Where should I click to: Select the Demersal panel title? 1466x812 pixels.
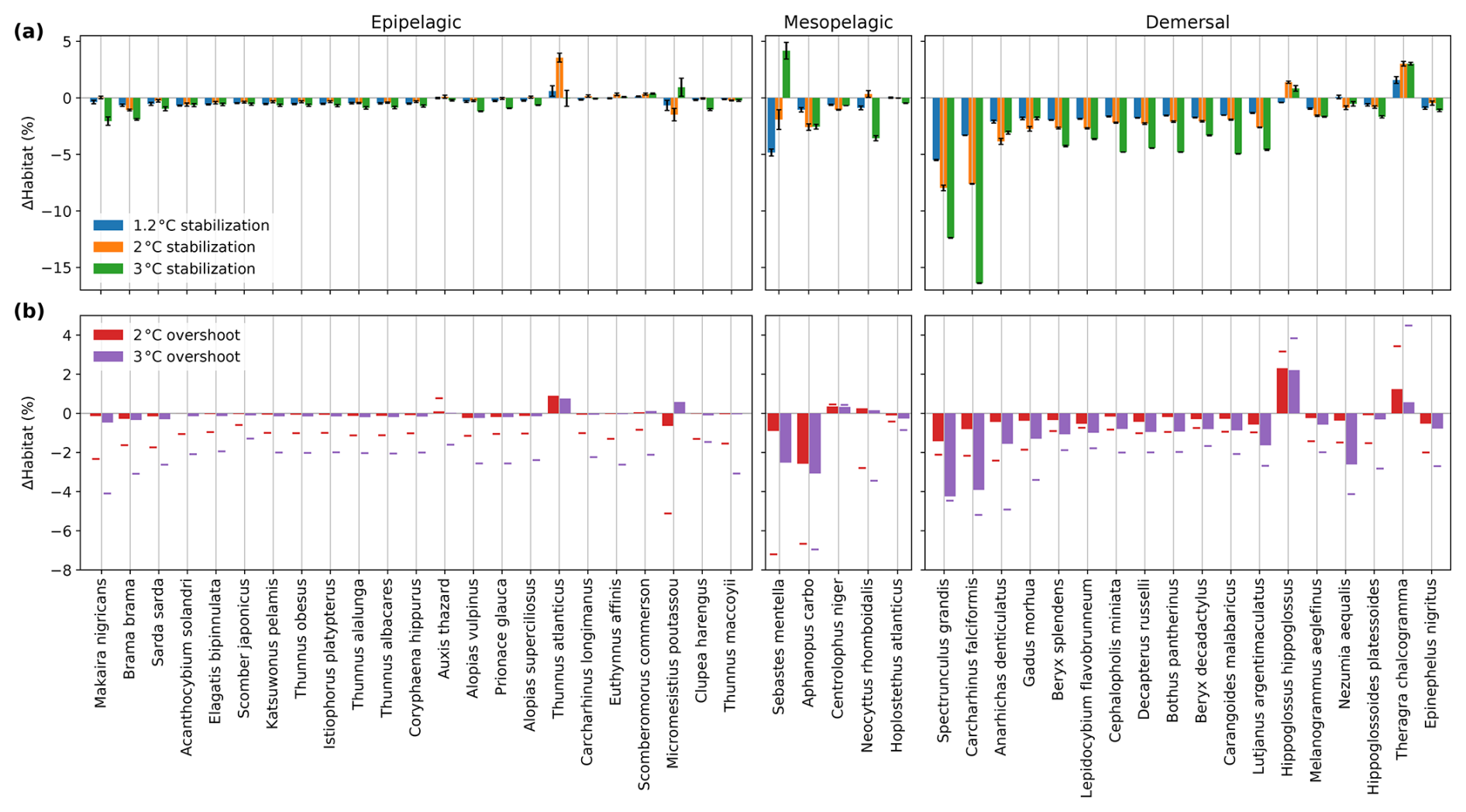pyautogui.click(x=1187, y=22)
